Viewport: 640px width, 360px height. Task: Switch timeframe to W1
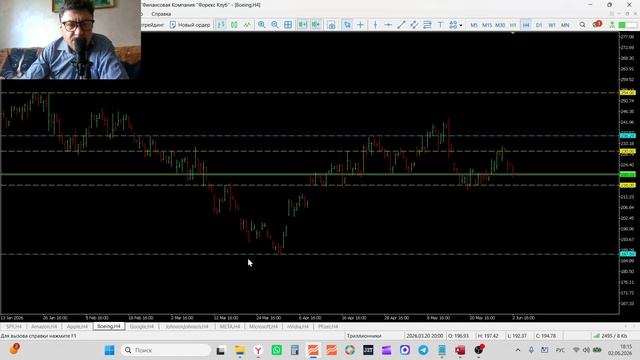[x=552, y=25]
